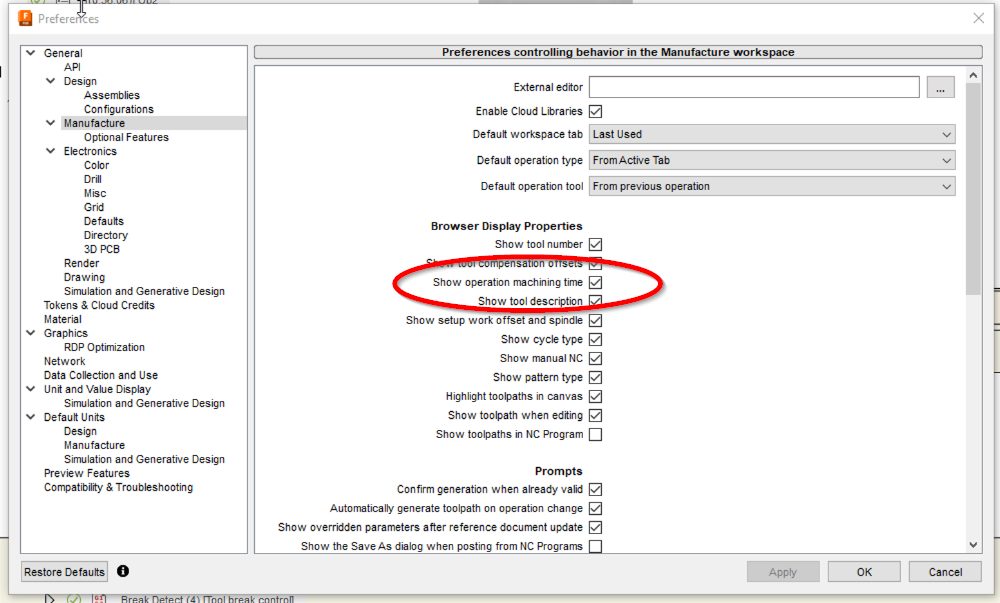
Task: Toggle Show operation machining time checkbox
Action: pyautogui.click(x=596, y=282)
